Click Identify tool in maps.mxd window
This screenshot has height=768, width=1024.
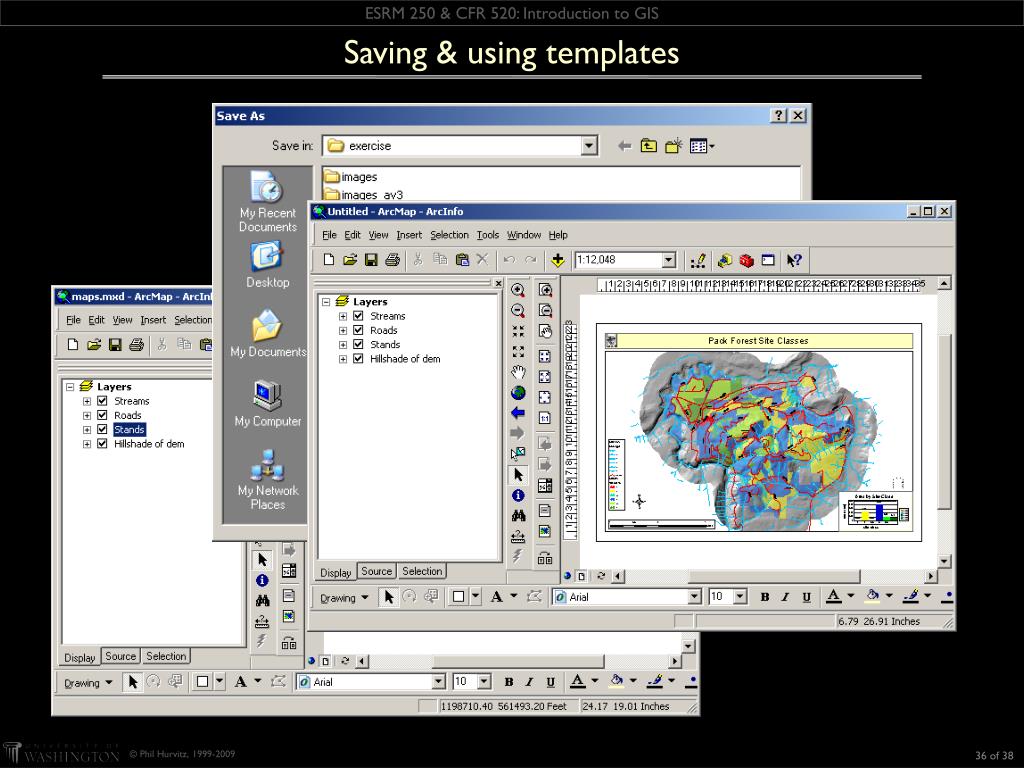tap(262, 580)
